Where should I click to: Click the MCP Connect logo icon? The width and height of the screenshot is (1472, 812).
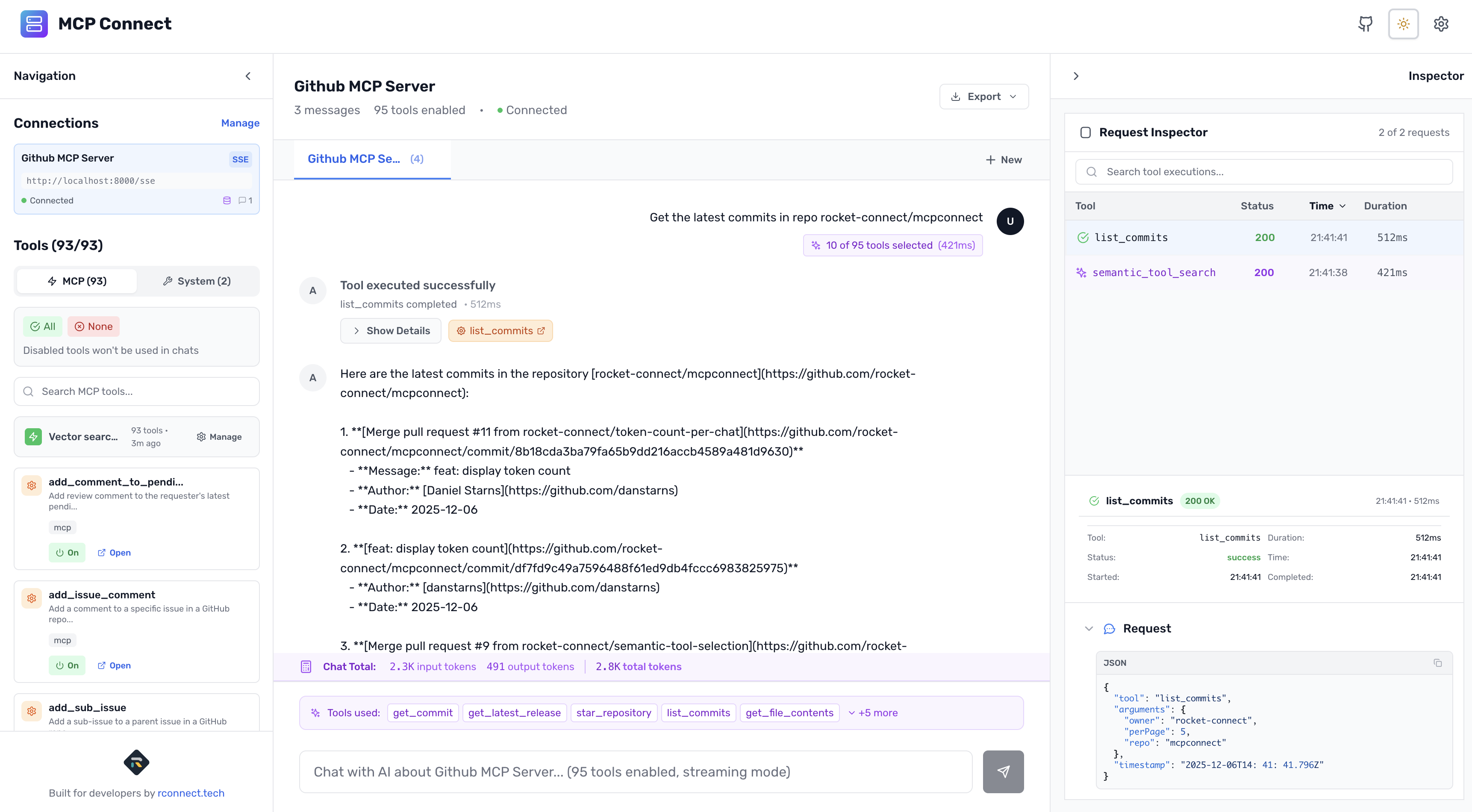[34, 24]
